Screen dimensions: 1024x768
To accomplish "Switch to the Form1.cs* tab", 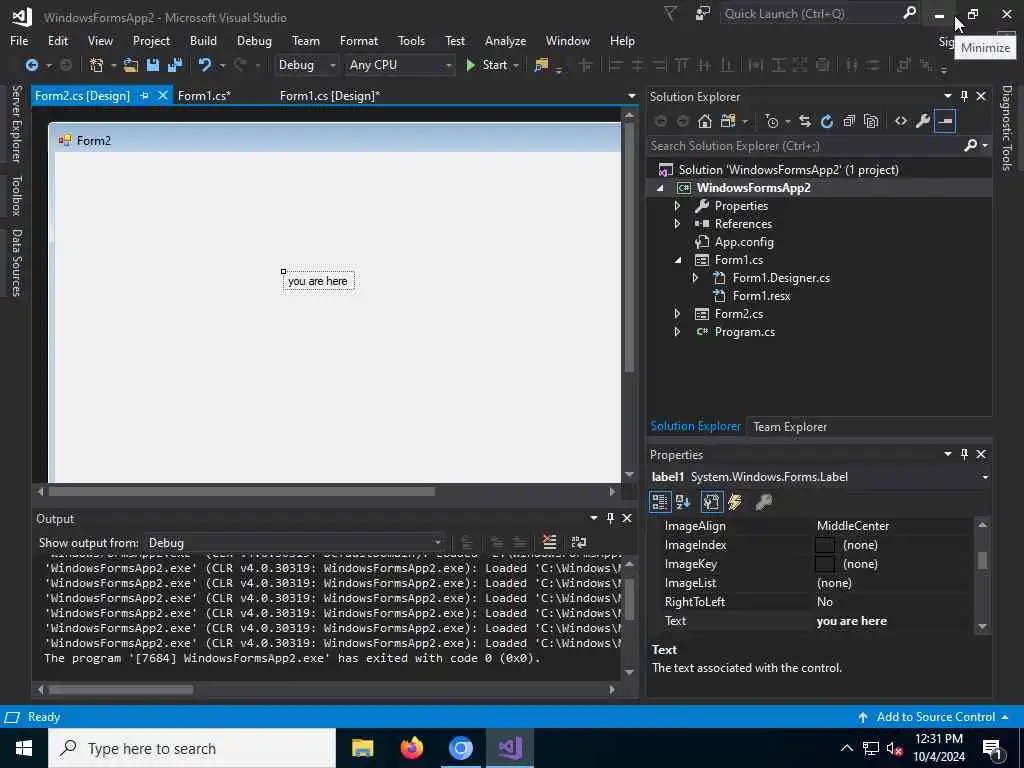I will [x=204, y=95].
